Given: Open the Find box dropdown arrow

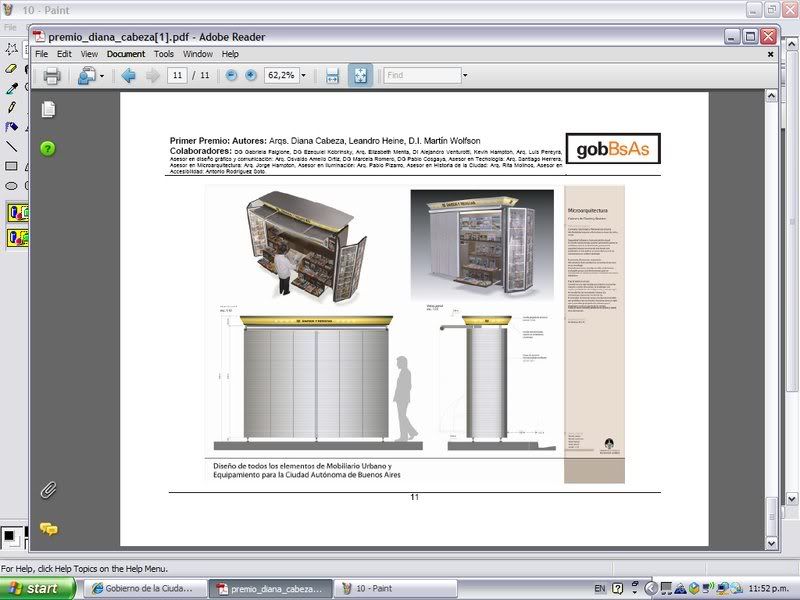Looking at the screenshot, I should point(464,76).
